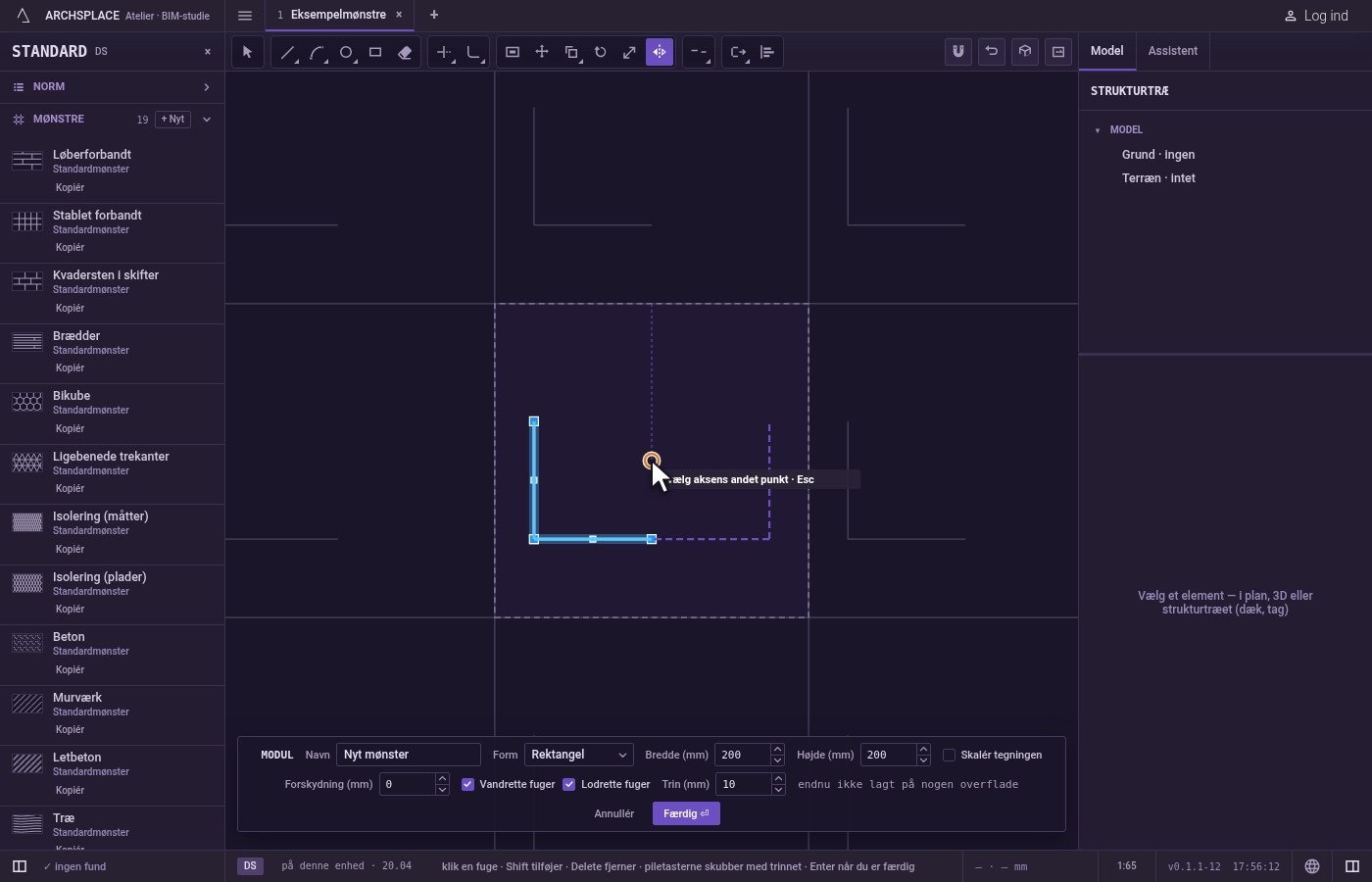Uncheck Vandrette fuger
Screen dimensions: 1372x882
click(x=467, y=784)
